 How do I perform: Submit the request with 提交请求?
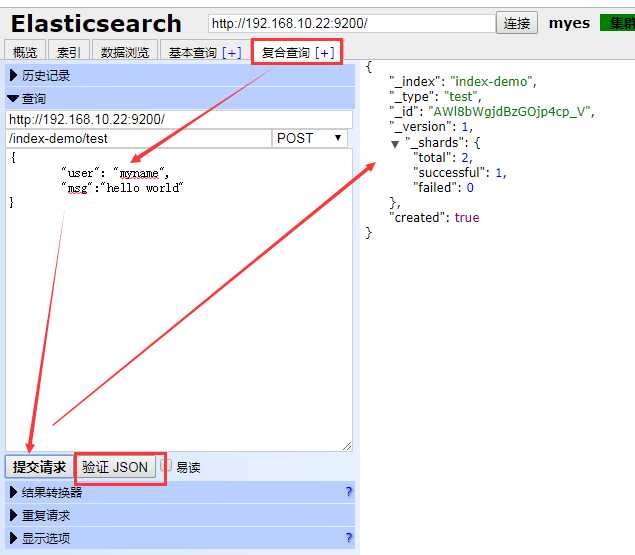coord(39,467)
